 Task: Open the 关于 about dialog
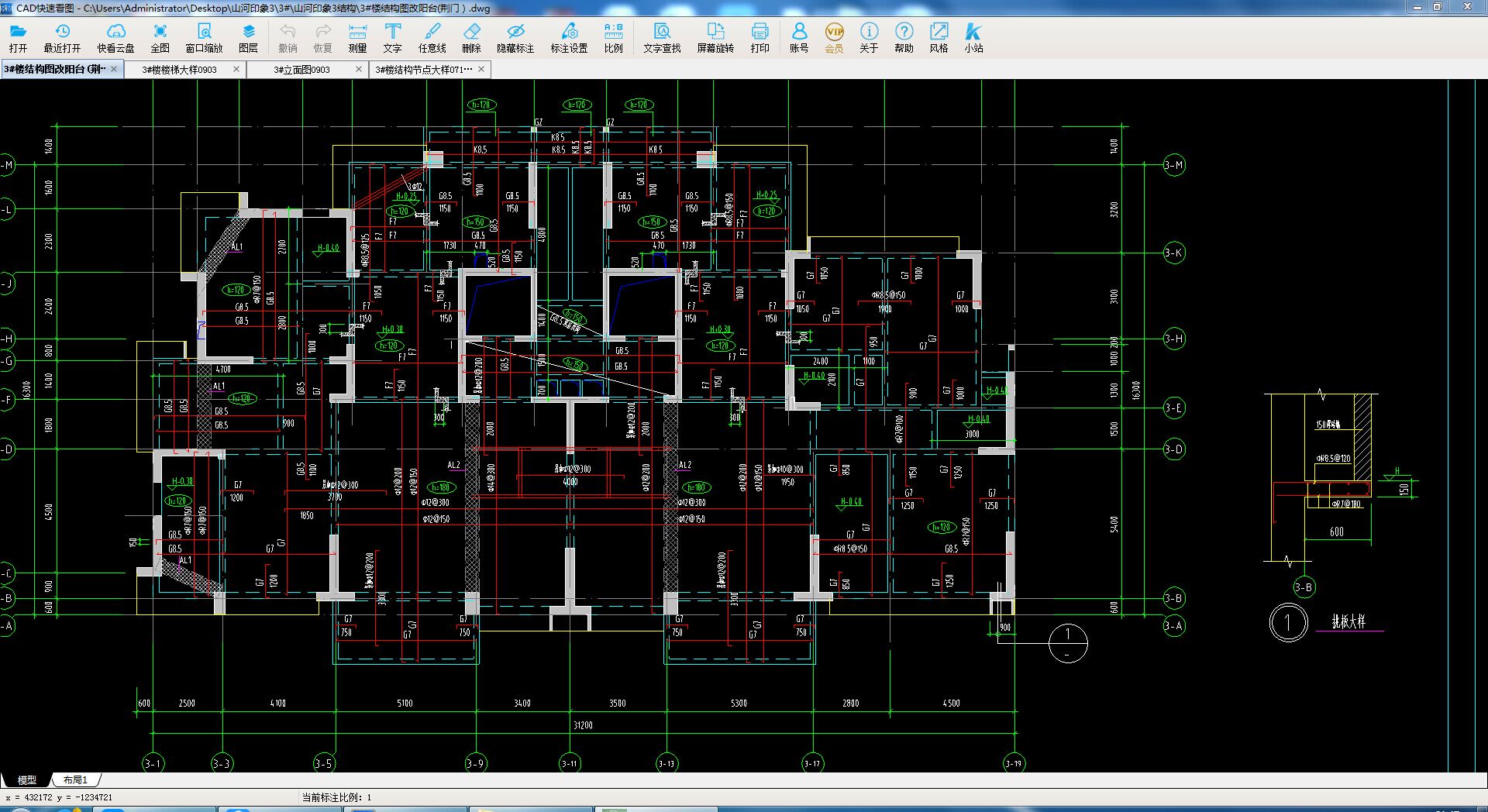tap(869, 37)
